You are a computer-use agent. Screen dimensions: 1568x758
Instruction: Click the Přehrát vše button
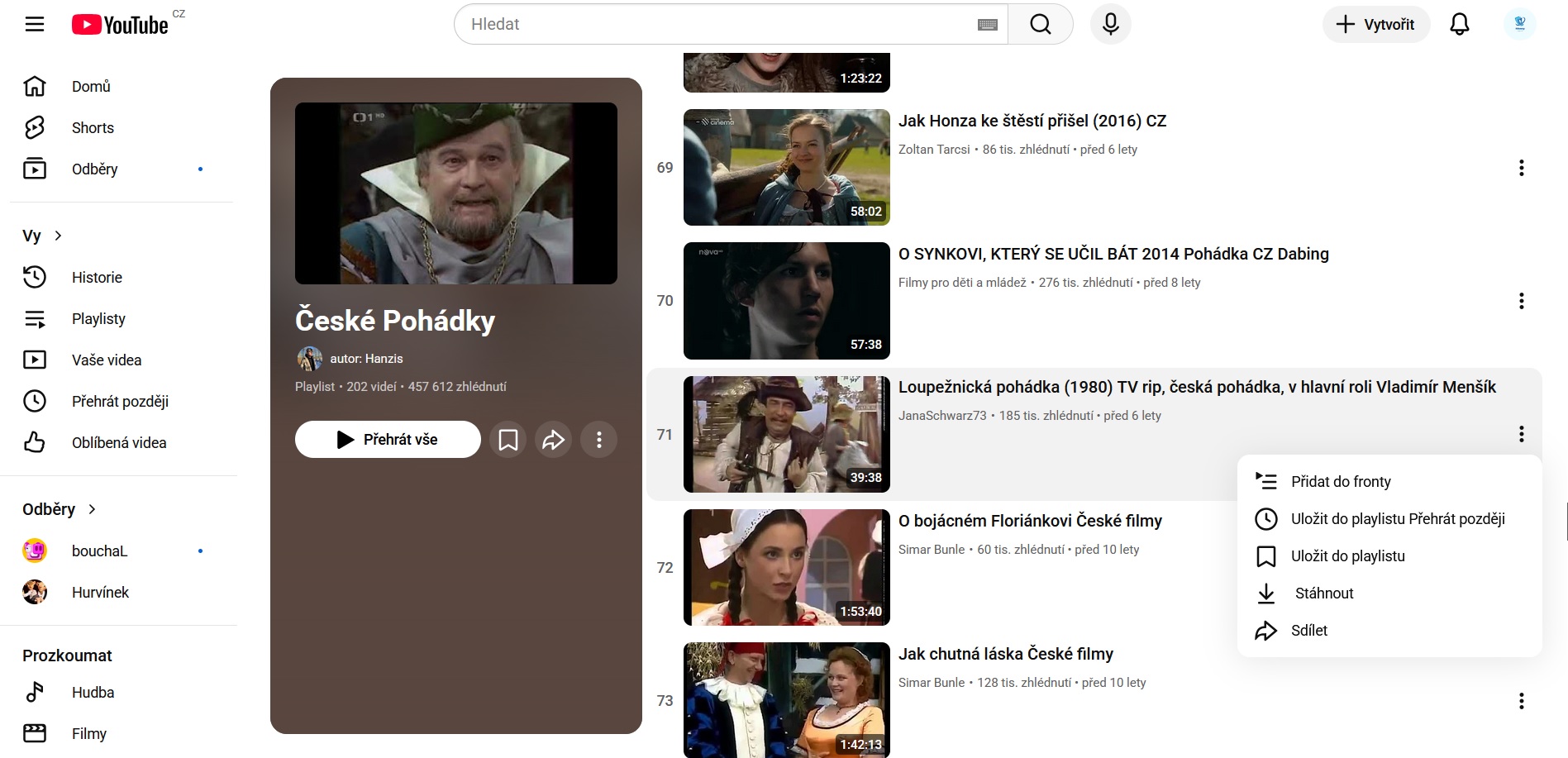pos(388,440)
